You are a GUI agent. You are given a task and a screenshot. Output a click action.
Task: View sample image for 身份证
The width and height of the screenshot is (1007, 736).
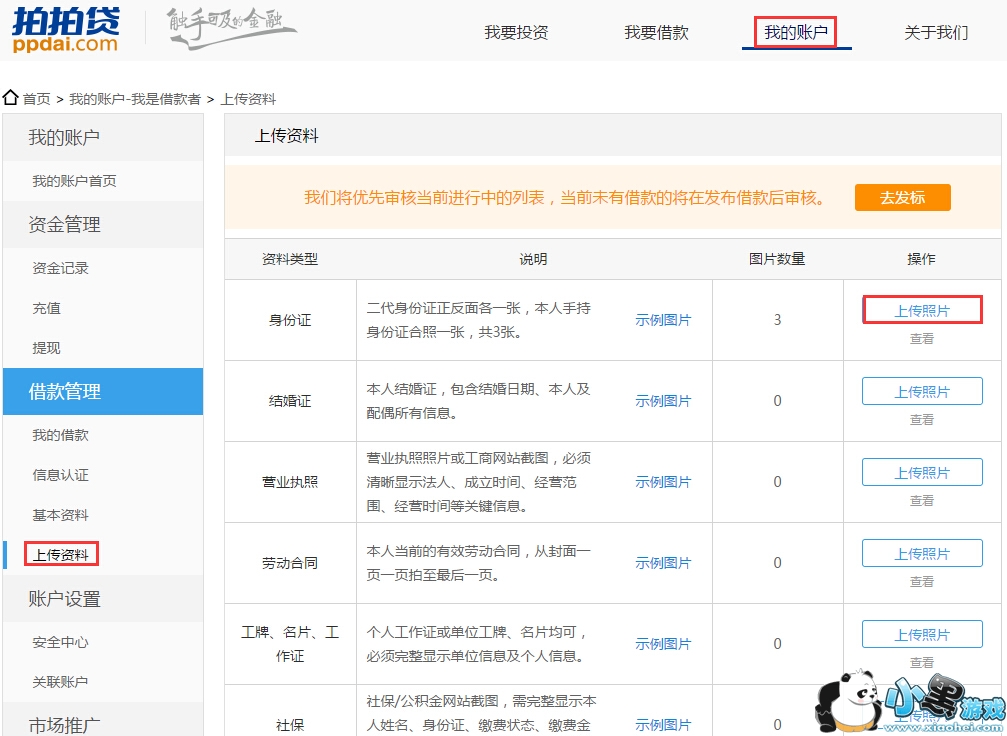click(x=663, y=320)
